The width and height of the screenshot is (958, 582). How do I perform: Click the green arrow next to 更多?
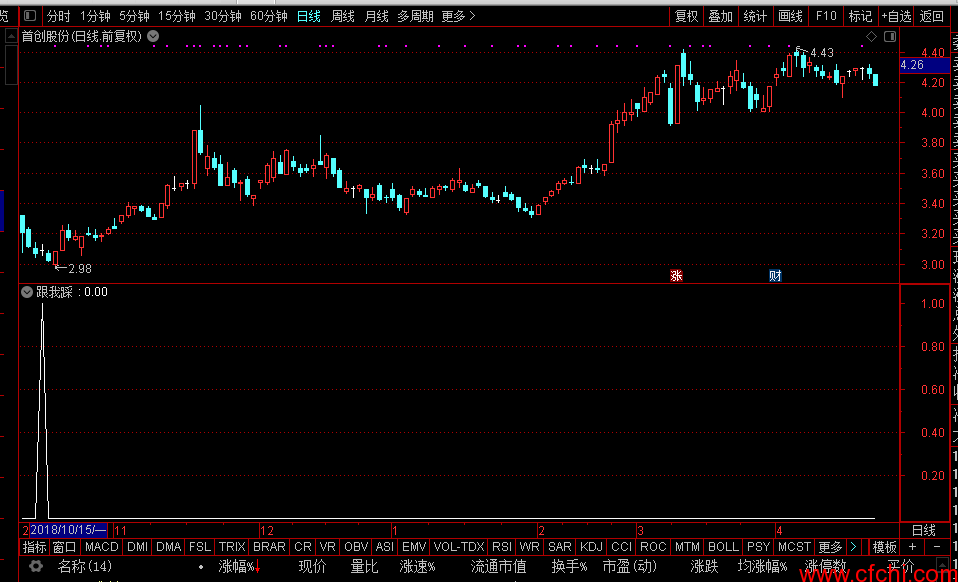tap(854, 547)
